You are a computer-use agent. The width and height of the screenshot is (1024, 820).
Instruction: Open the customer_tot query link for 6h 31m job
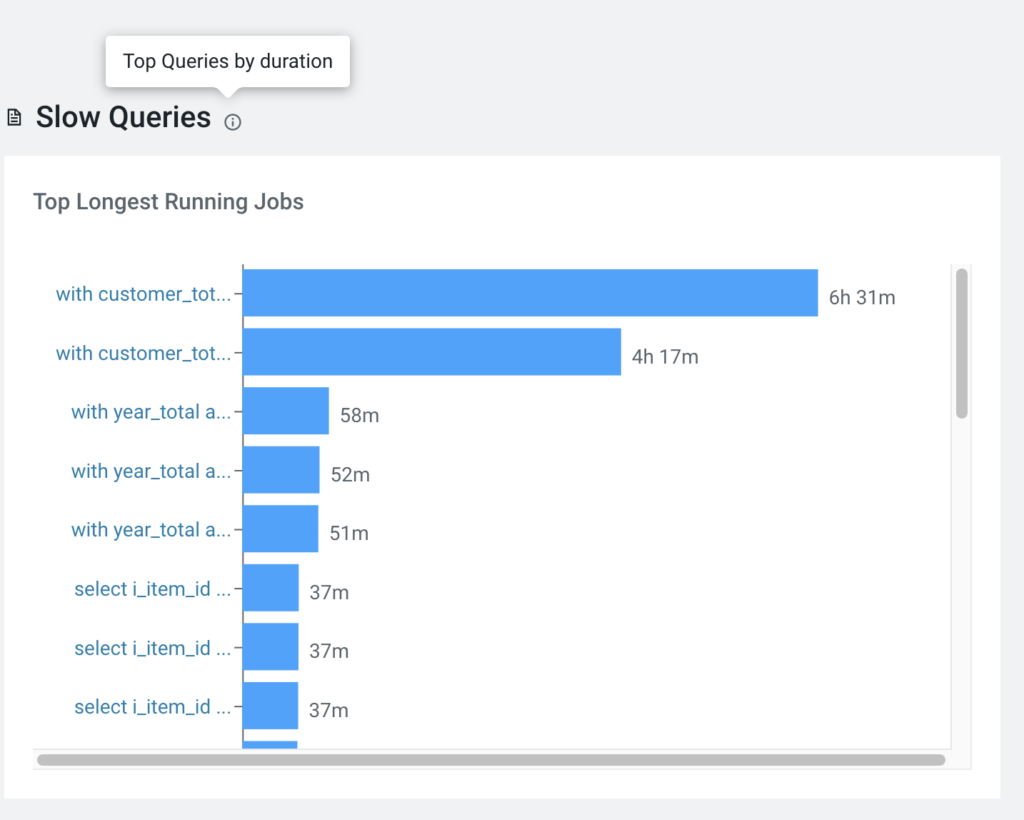(143, 294)
